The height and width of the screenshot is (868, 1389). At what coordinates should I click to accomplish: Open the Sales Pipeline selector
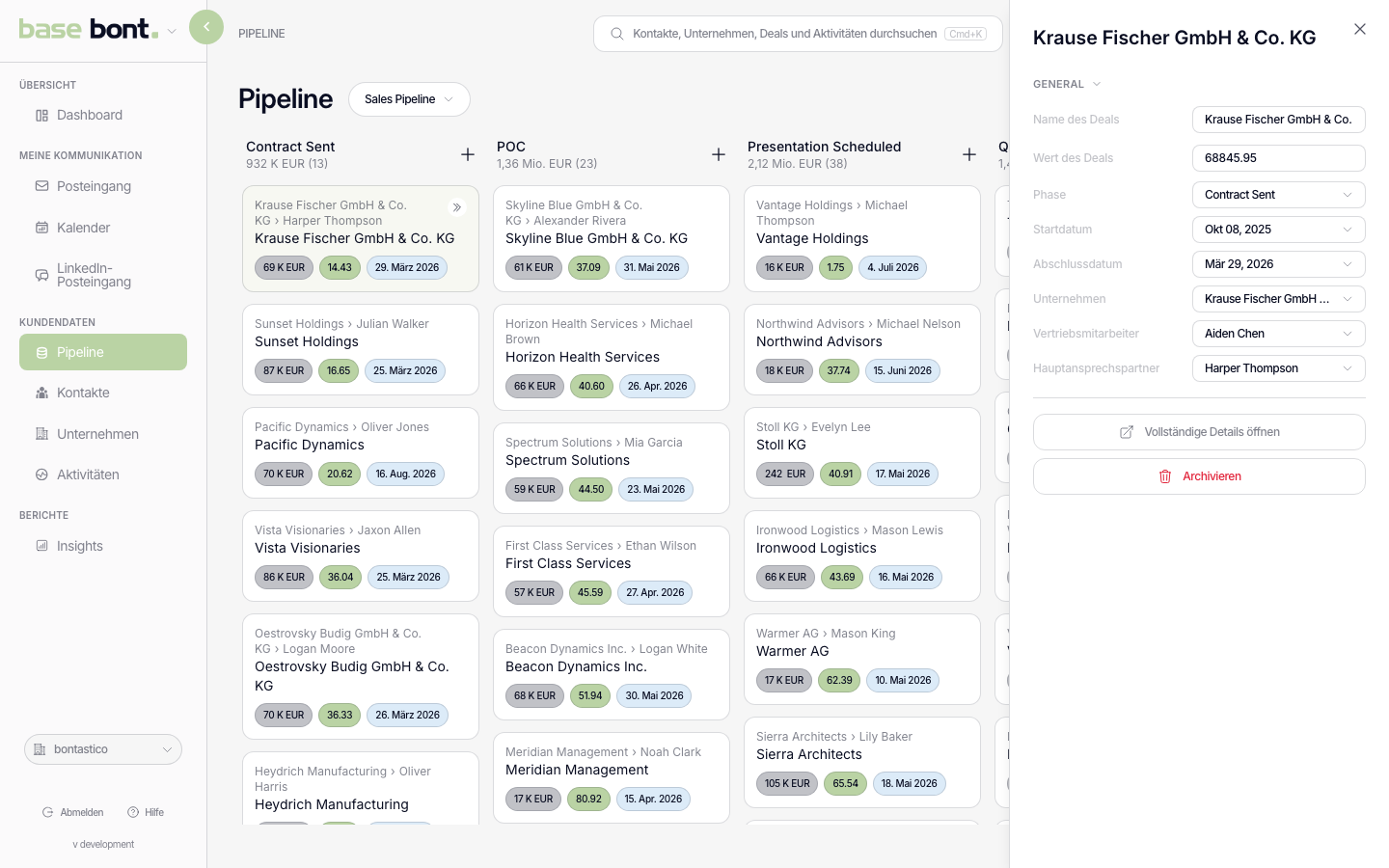409,99
